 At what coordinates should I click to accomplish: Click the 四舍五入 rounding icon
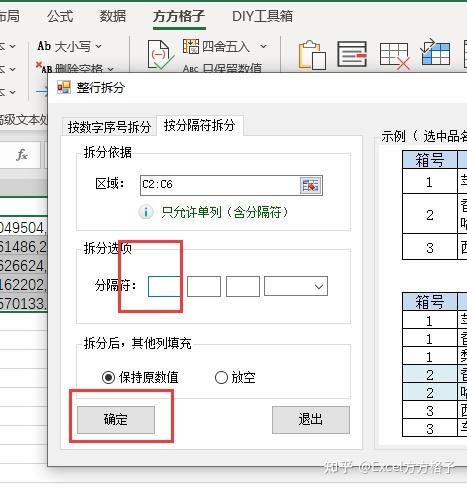[x=191, y=46]
